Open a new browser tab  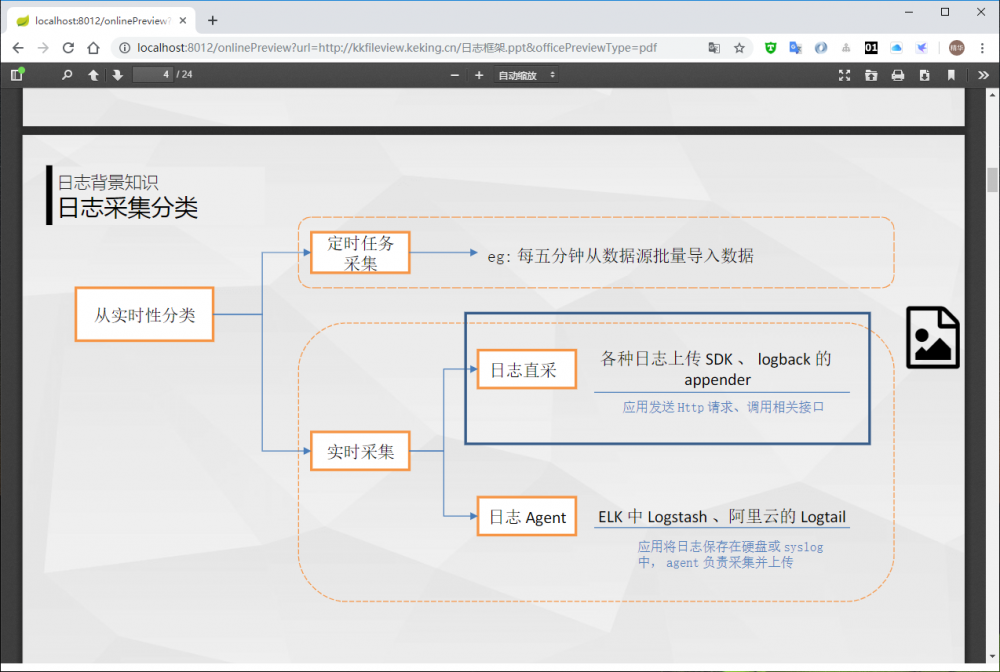click(214, 20)
